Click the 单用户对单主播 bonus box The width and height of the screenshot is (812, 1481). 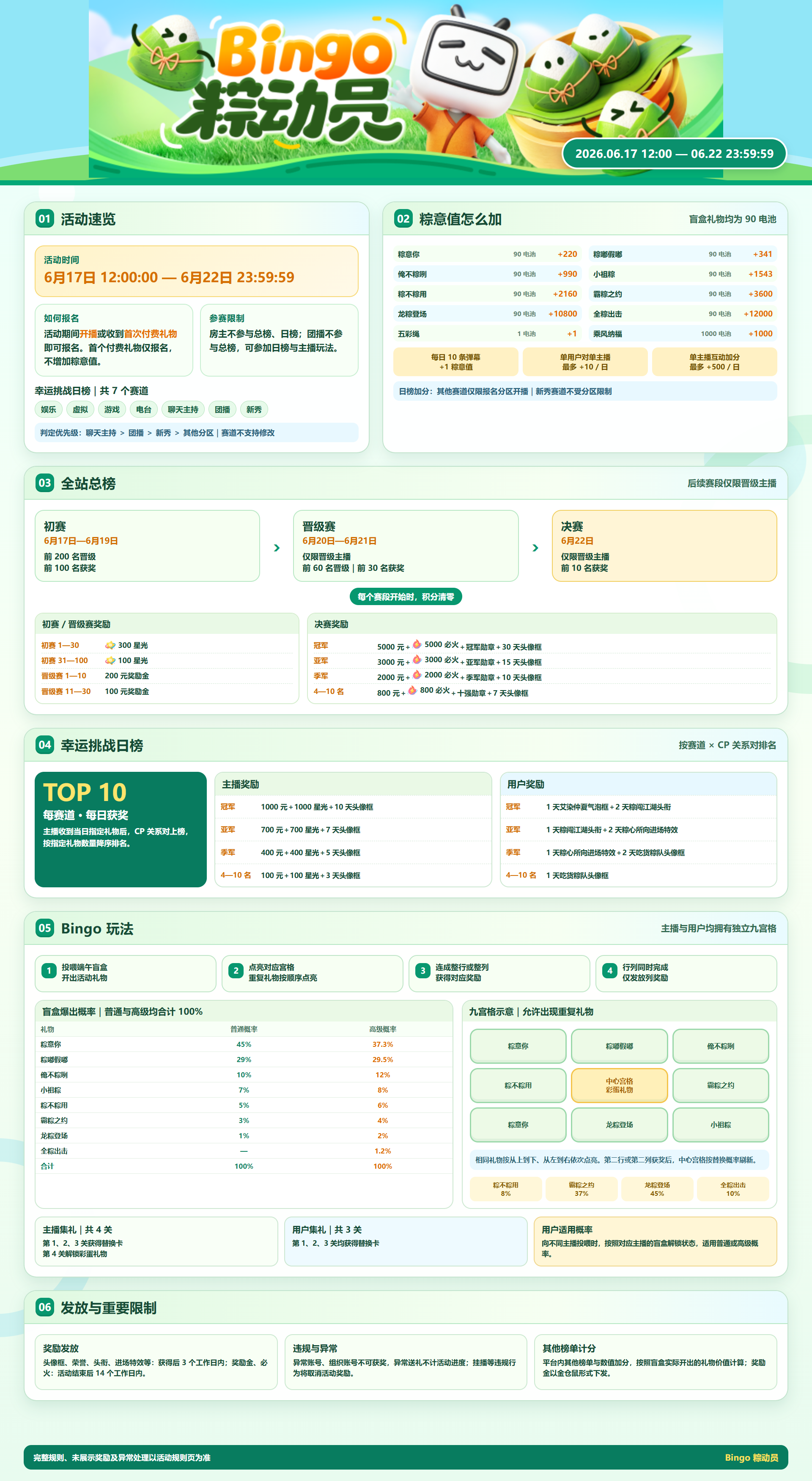585,362
